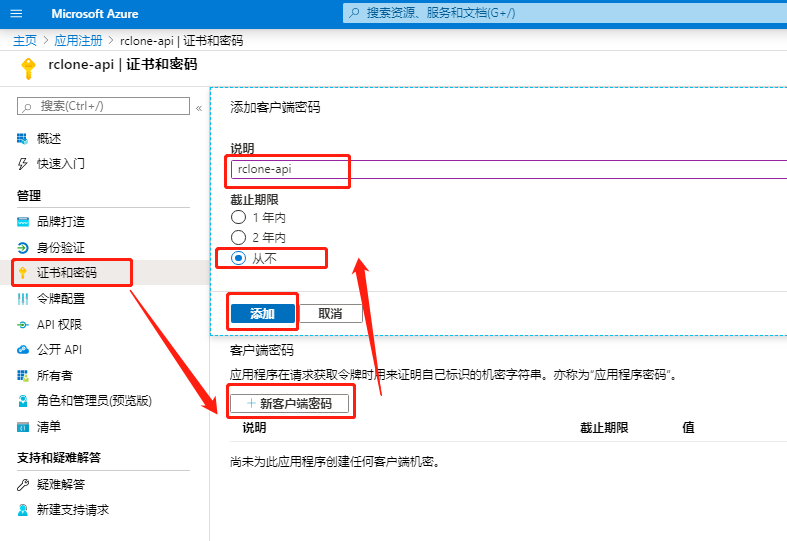Open 快速入门 in the sidebar
This screenshot has height=541, width=787.
(x=61, y=164)
